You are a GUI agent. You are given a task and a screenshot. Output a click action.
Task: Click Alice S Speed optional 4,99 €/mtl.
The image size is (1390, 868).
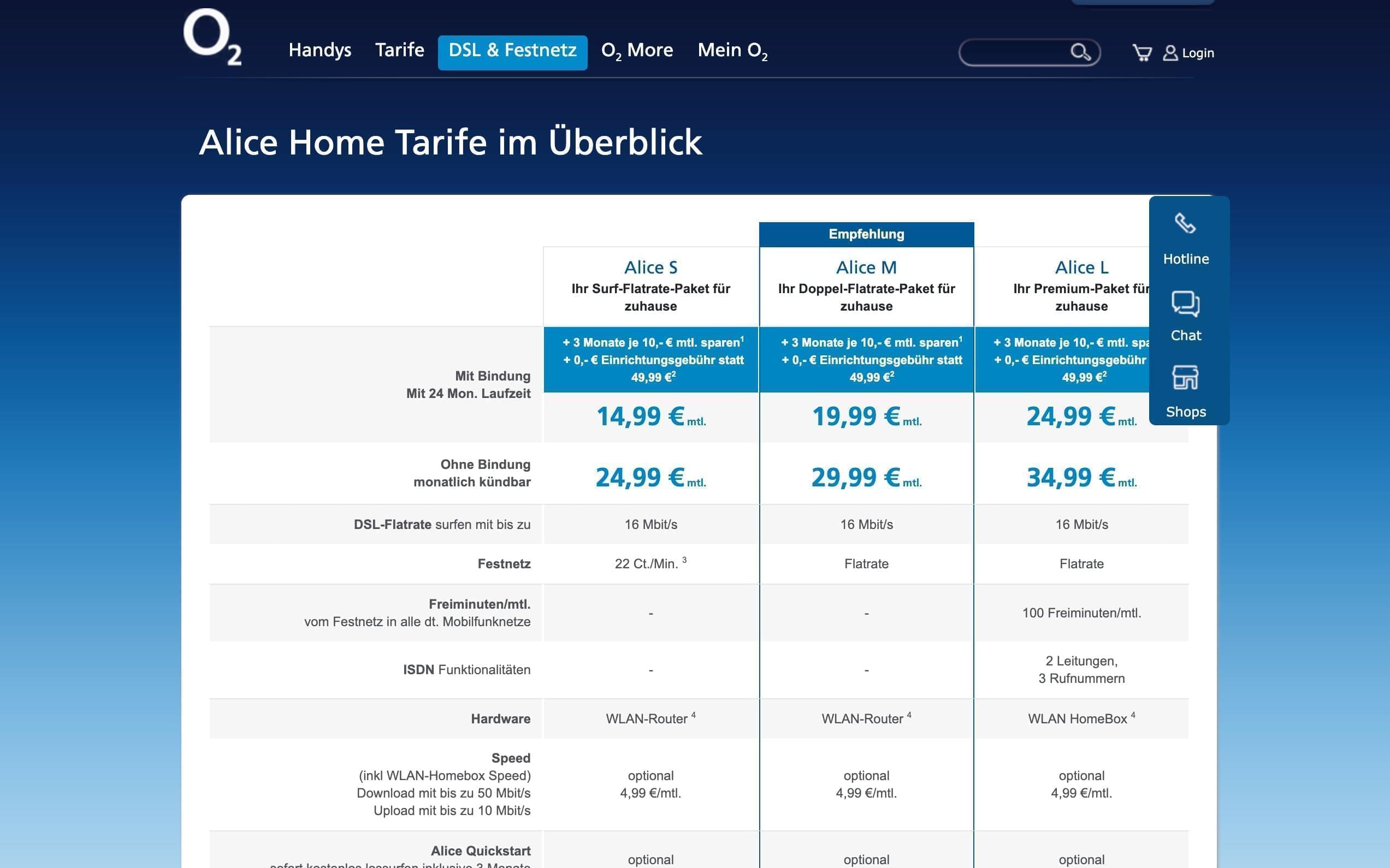pyautogui.click(x=651, y=784)
